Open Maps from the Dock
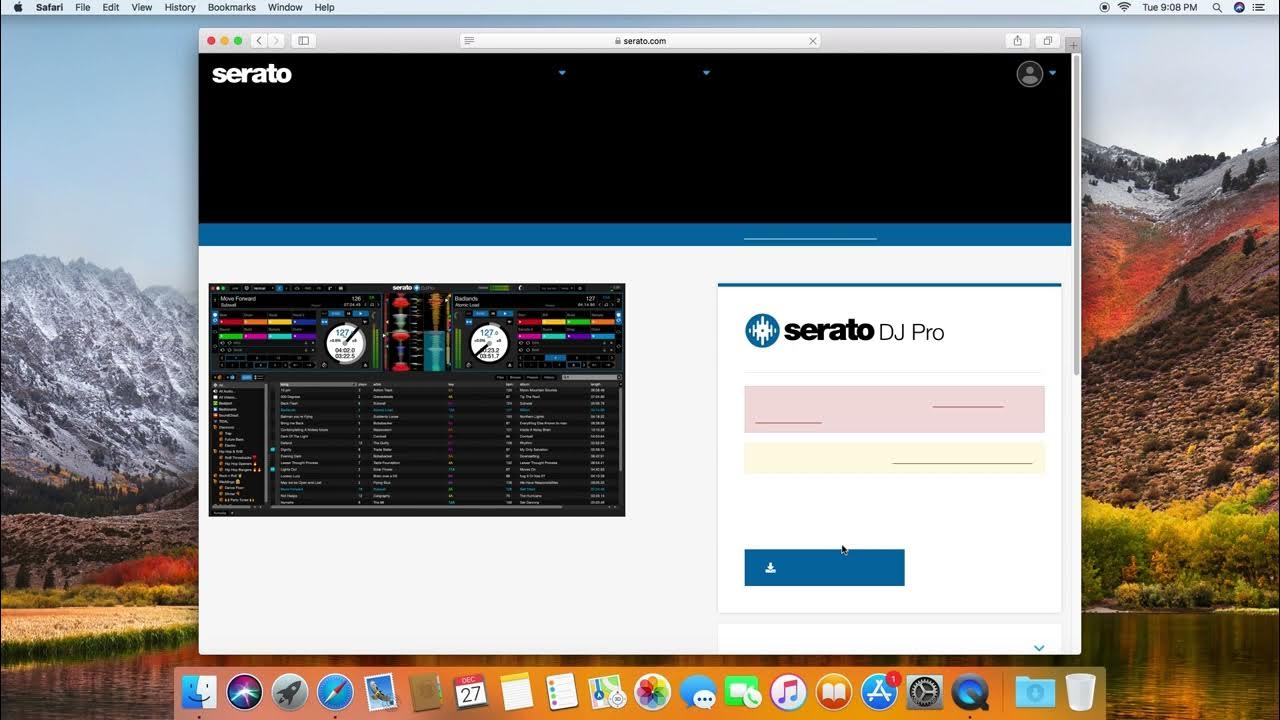 (x=606, y=692)
